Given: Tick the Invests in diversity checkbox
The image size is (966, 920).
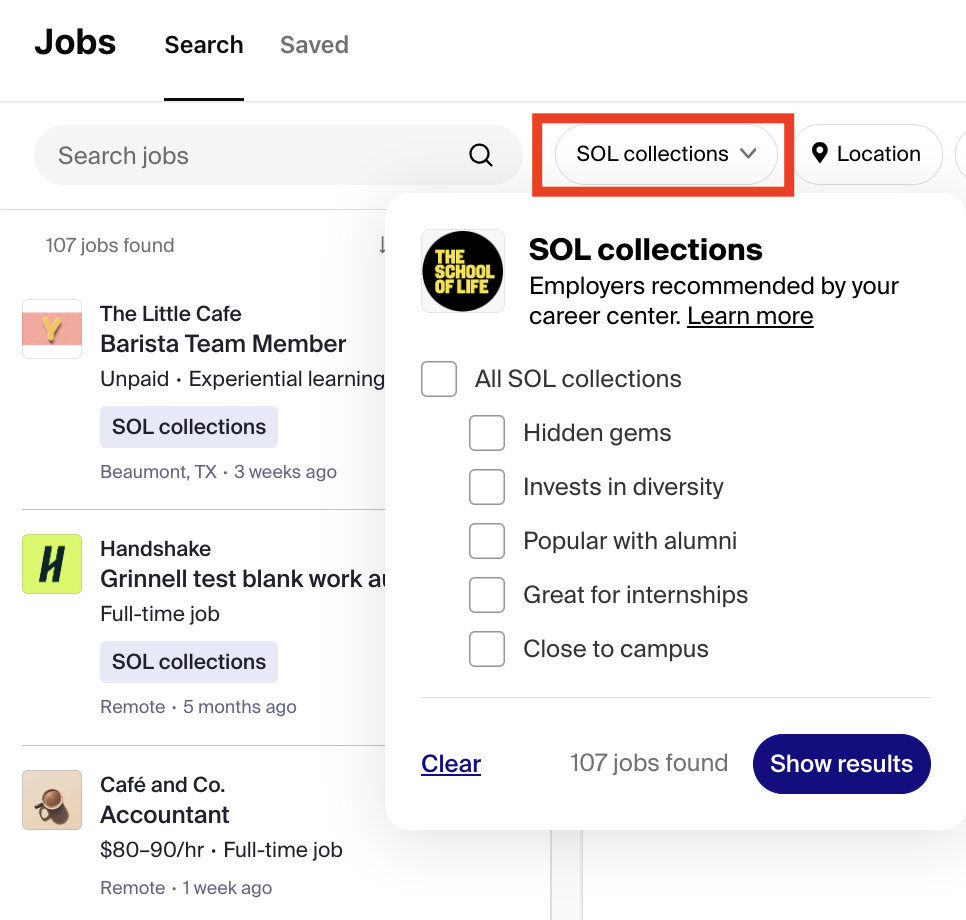Looking at the screenshot, I should point(487,487).
